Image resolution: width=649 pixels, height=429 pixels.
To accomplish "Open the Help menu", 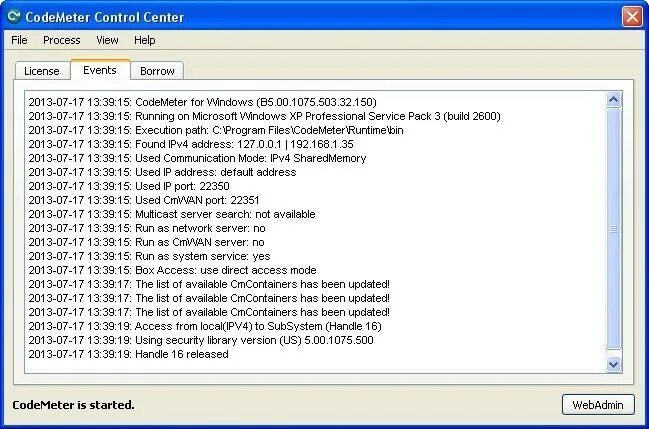I will click(144, 40).
